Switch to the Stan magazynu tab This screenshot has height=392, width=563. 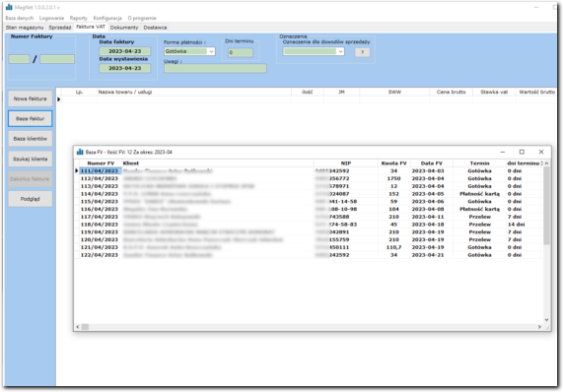pyautogui.click(x=25, y=27)
